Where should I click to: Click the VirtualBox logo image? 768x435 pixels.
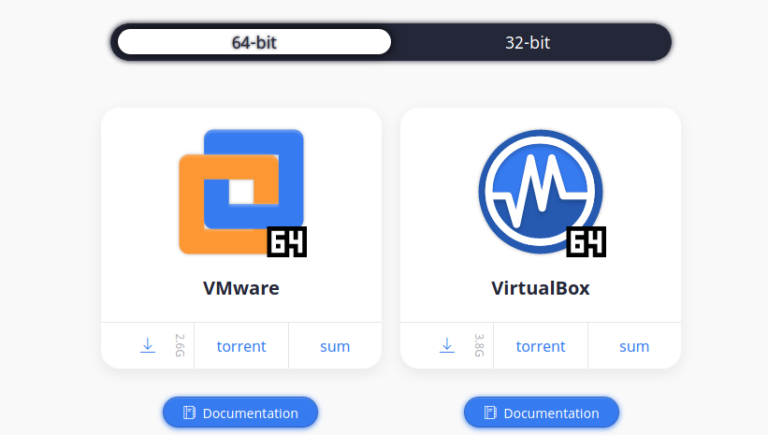coord(542,193)
